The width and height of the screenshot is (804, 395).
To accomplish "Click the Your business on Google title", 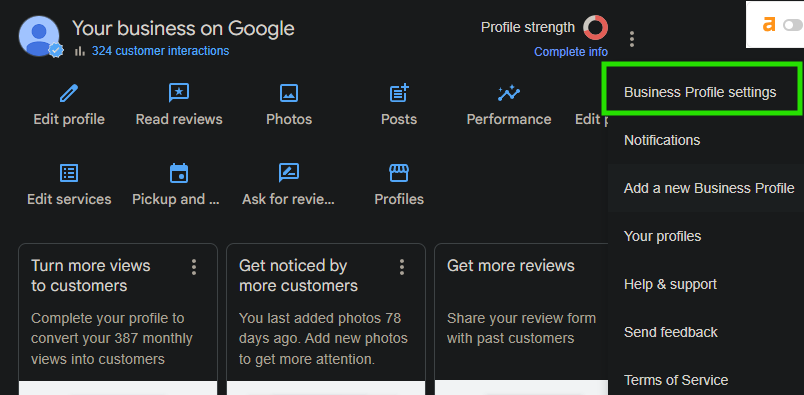I will (x=183, y=28).
